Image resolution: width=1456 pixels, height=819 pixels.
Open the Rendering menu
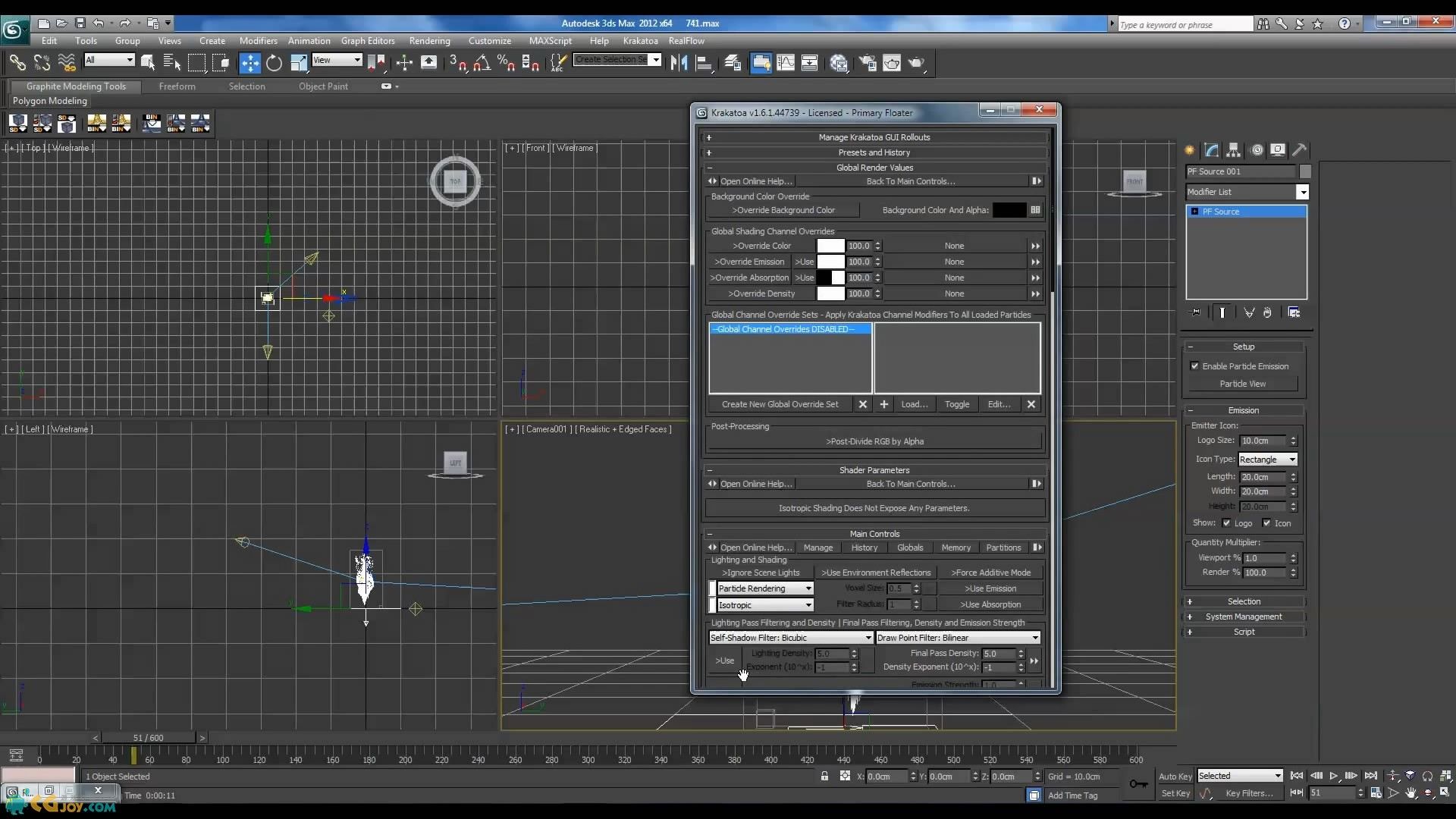click(x=429, y=41)
